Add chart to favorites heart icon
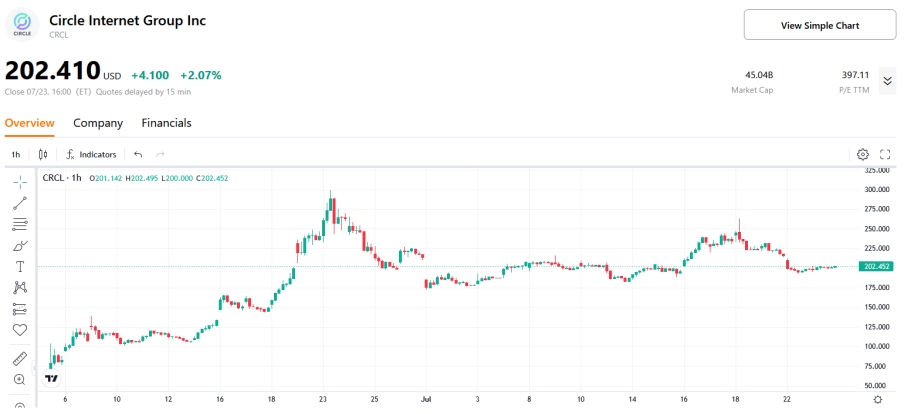Viewport: 904px width, 414px height. (x=20, y=330)
